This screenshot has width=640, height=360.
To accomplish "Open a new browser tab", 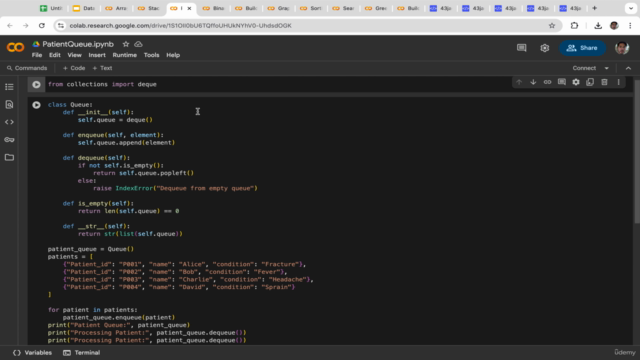I will [x=594, y=8].
